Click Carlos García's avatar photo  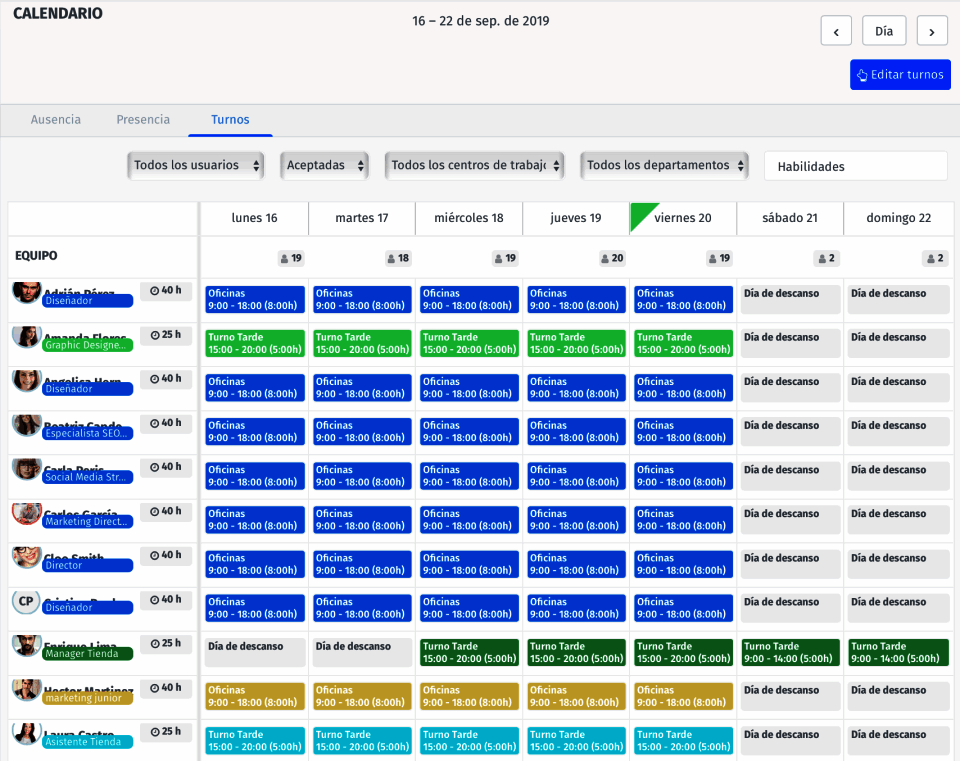pyautogui.click(x=26, y=513)
